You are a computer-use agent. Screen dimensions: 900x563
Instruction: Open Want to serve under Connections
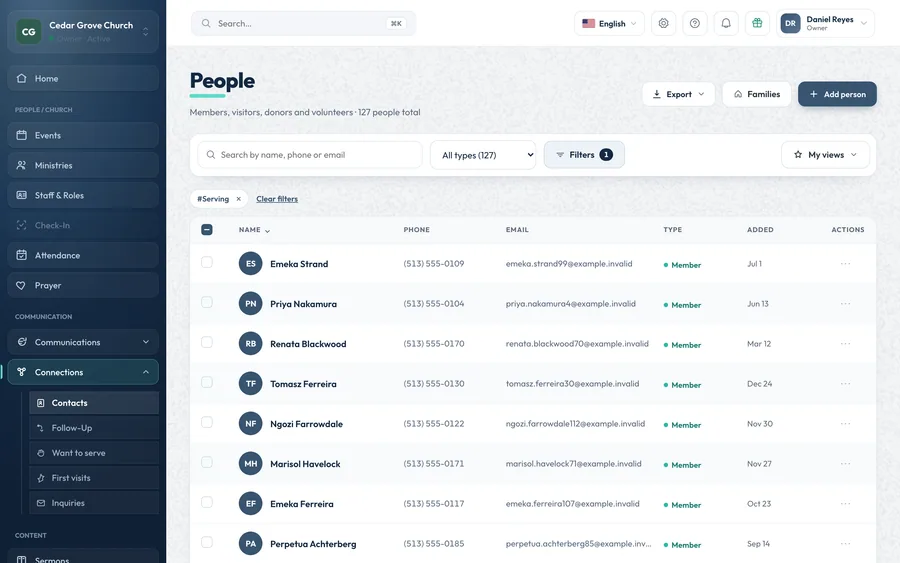click(x=94, y=453)
